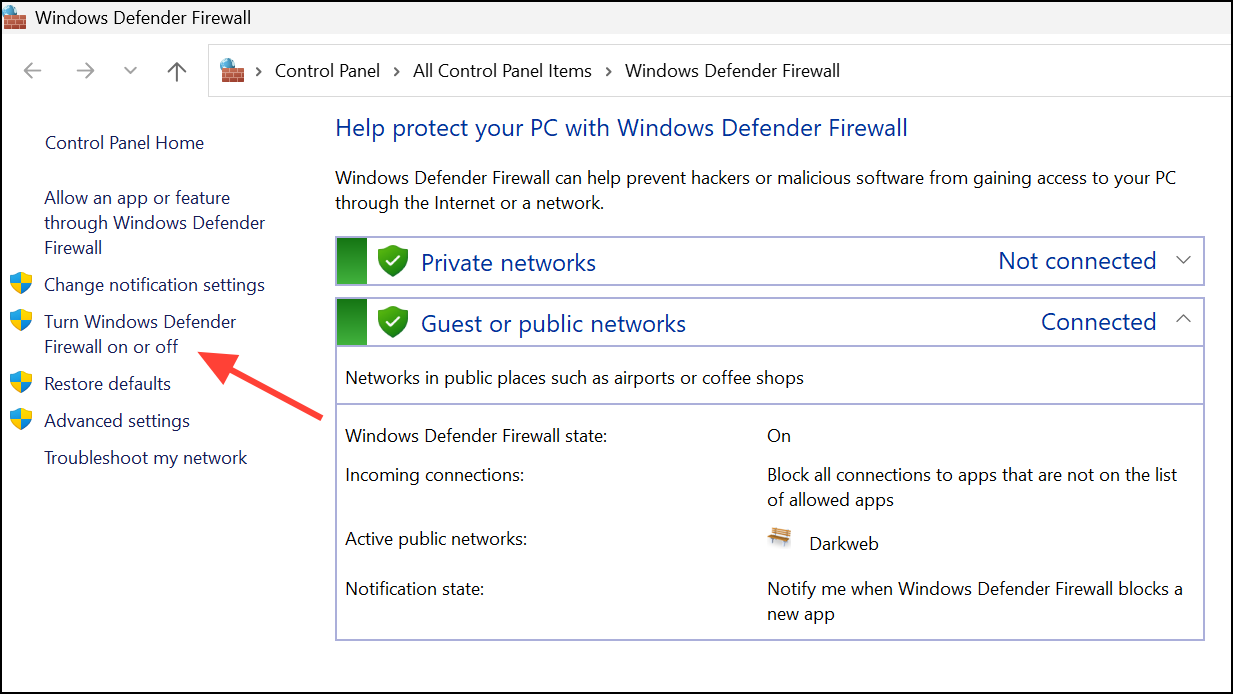Open the recent locations dropdown arrow
The image size is (1233, 694).
click(130, 70)
